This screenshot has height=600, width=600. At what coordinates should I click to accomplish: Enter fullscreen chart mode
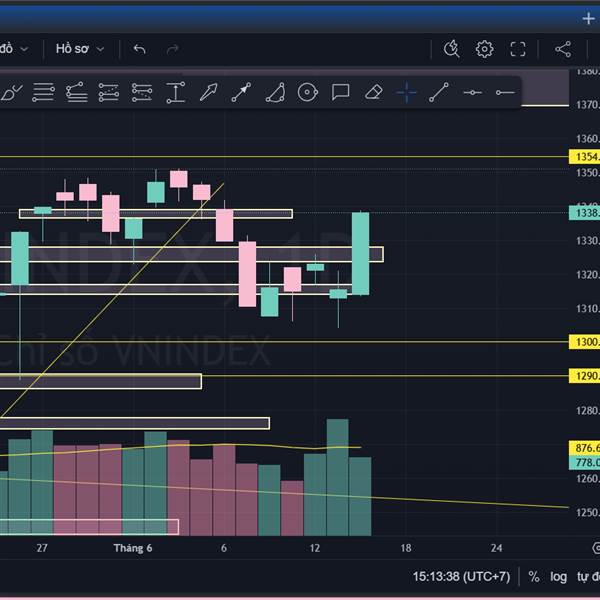[x=518, y=49]
